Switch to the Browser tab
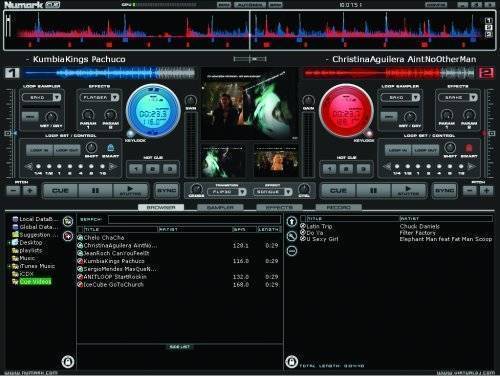500x376 pixels. [x=161, y=207]
